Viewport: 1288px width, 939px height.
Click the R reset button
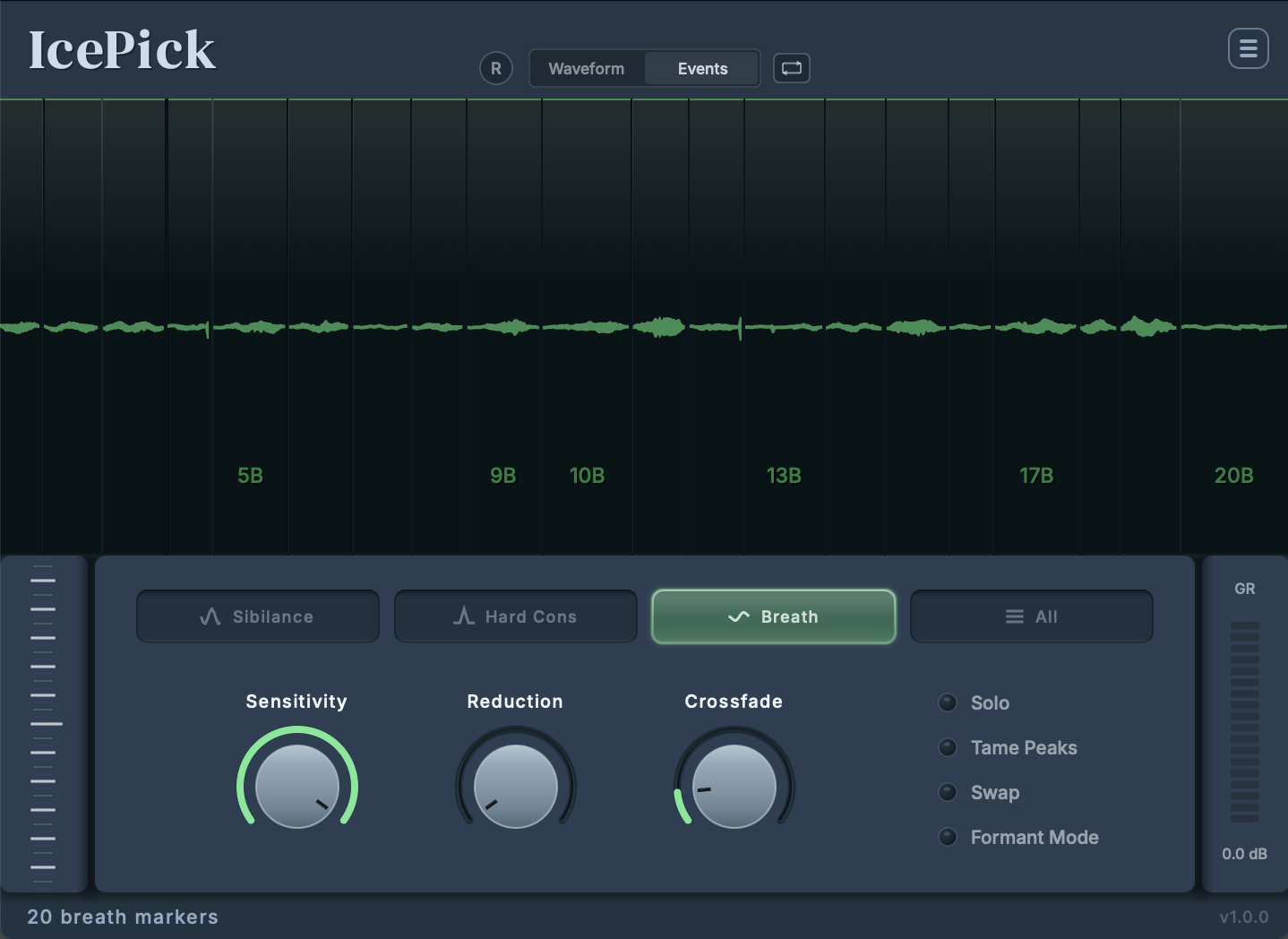tap(496, 68)
